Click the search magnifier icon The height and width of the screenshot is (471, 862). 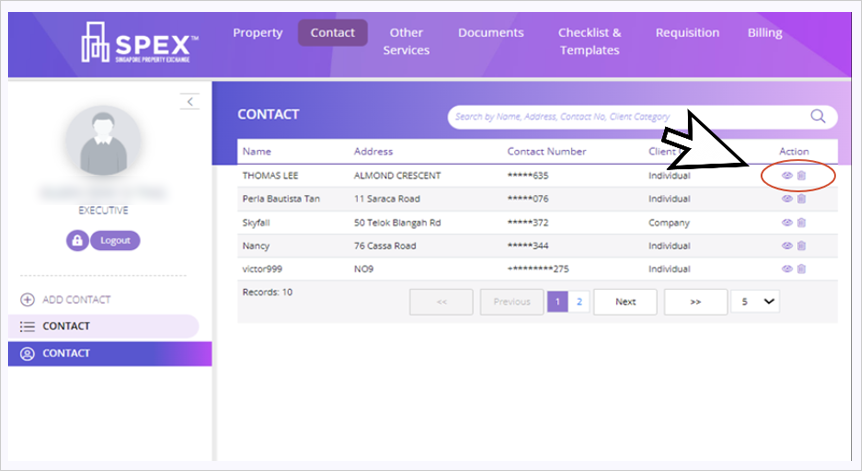click(818, 116)
